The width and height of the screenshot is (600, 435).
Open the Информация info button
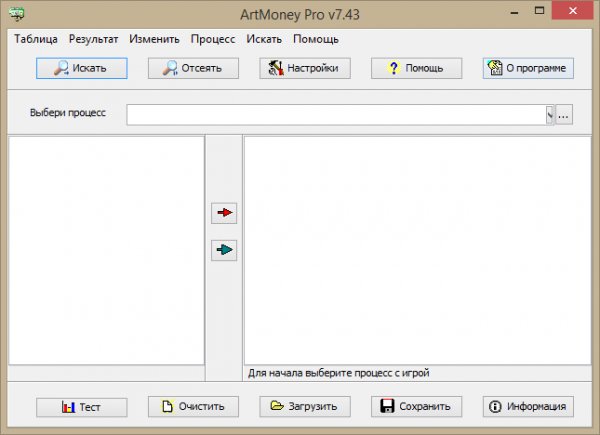pos(528,407)
